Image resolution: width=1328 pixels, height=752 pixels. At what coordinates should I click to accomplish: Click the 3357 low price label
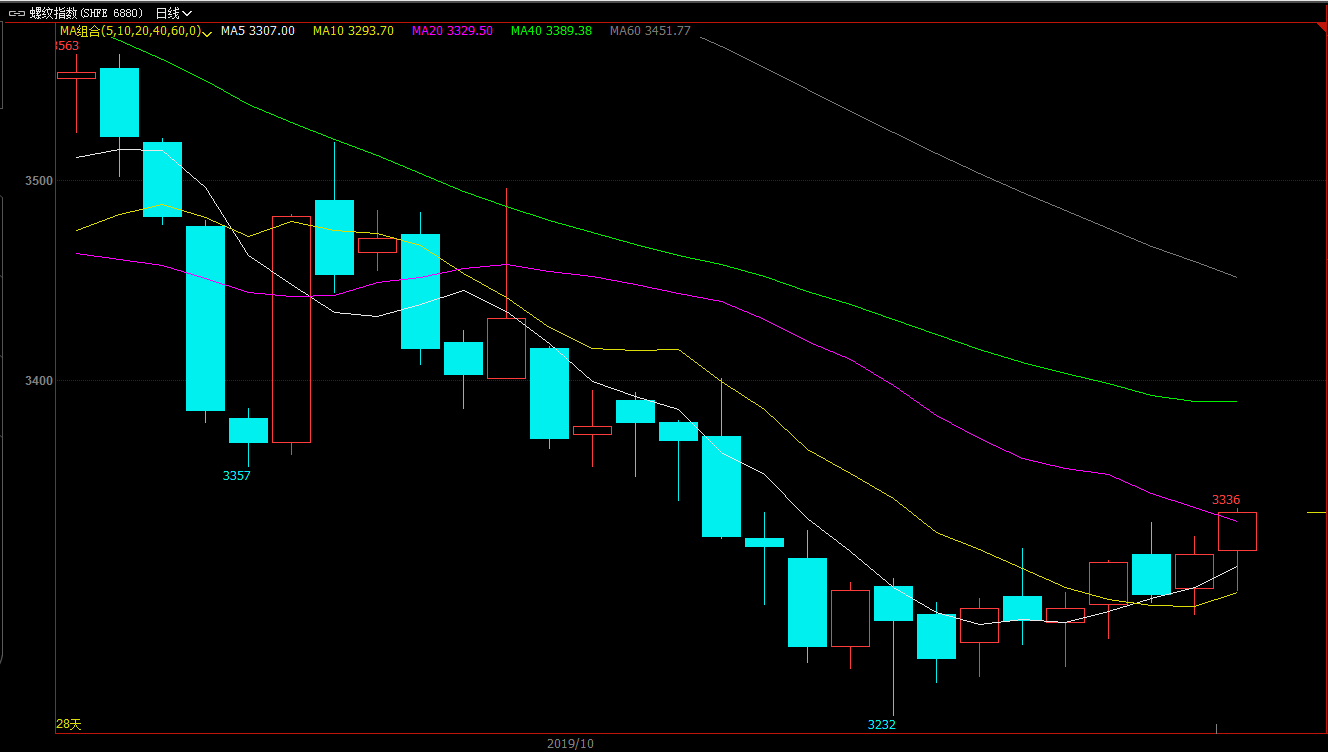pyautogui.click(x=237, y=476)
